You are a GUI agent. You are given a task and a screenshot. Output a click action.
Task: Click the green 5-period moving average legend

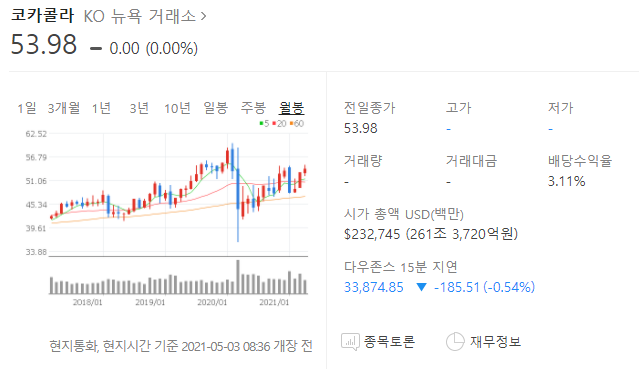click(x=264, y=124)
